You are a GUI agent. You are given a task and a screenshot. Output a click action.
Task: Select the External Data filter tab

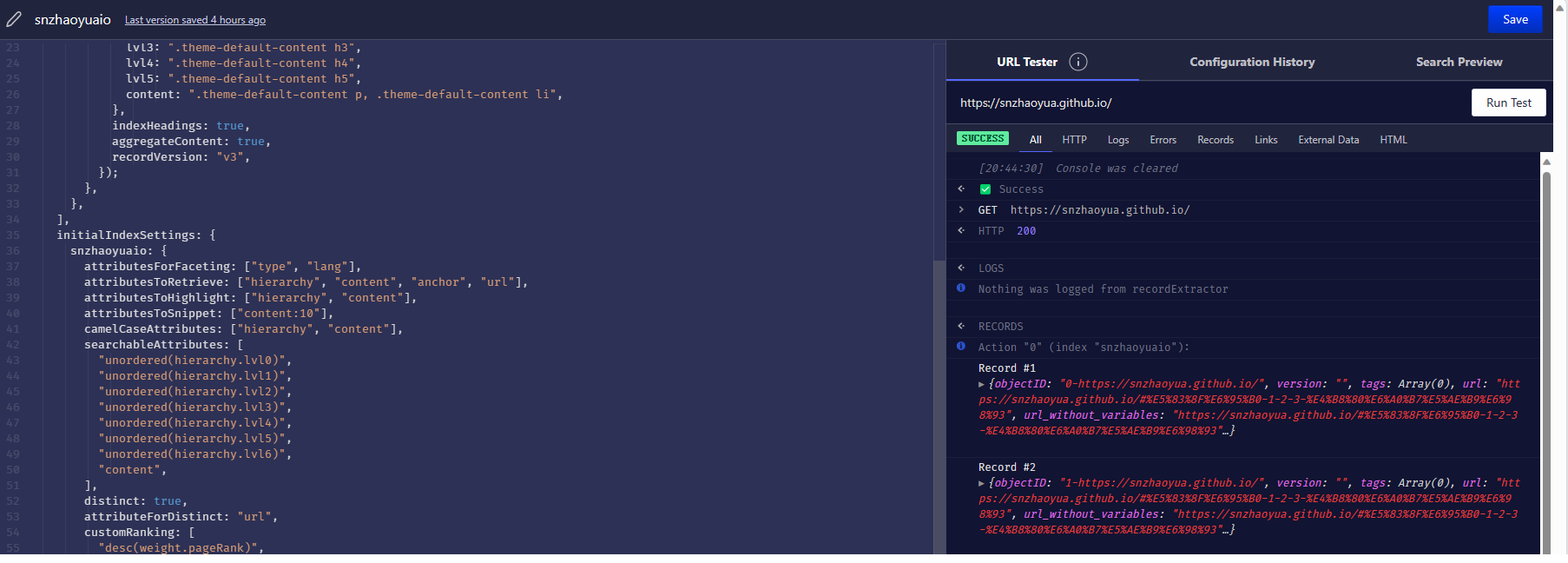1328,140
